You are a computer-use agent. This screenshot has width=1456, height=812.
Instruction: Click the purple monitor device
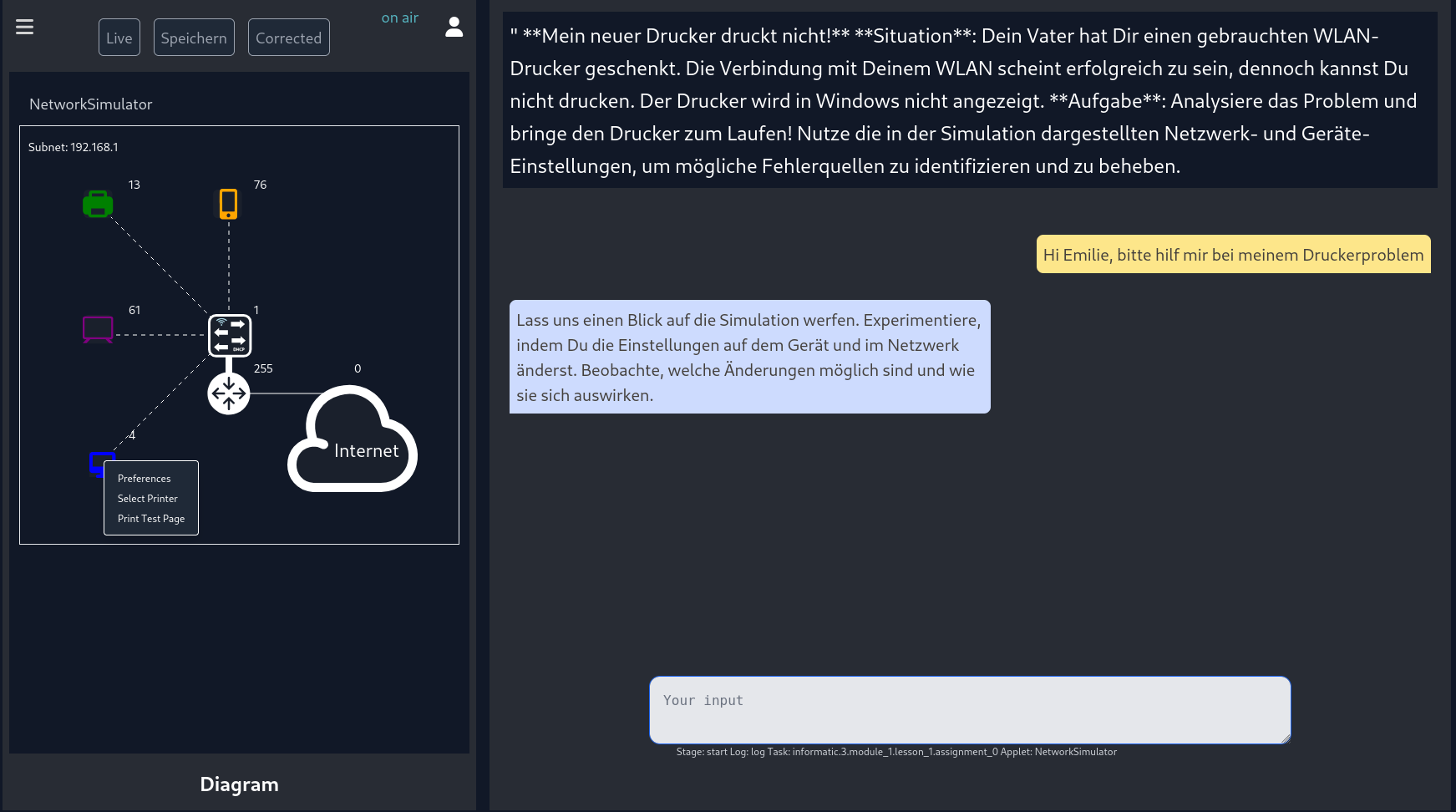point(98,329)
